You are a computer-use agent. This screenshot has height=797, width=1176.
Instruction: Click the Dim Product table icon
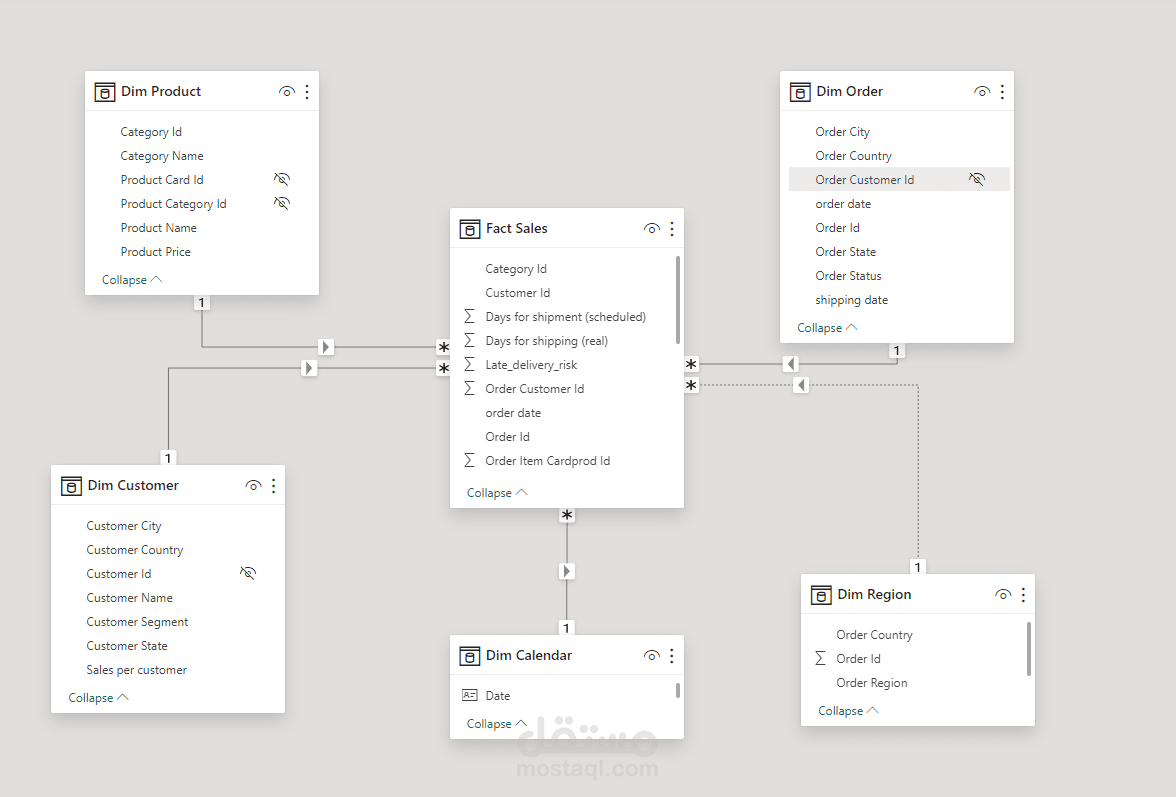point(105,92)
